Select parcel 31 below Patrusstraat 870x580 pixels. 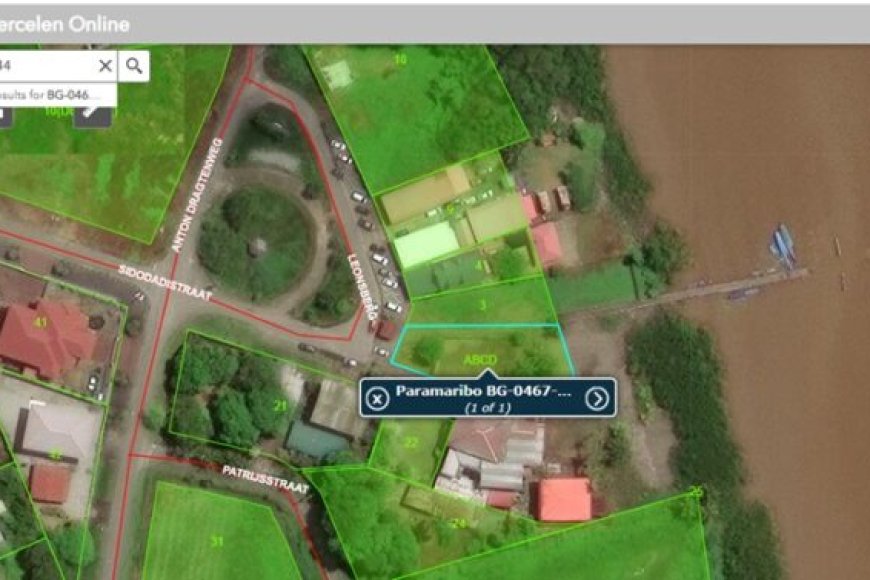(x=217, y=541)
